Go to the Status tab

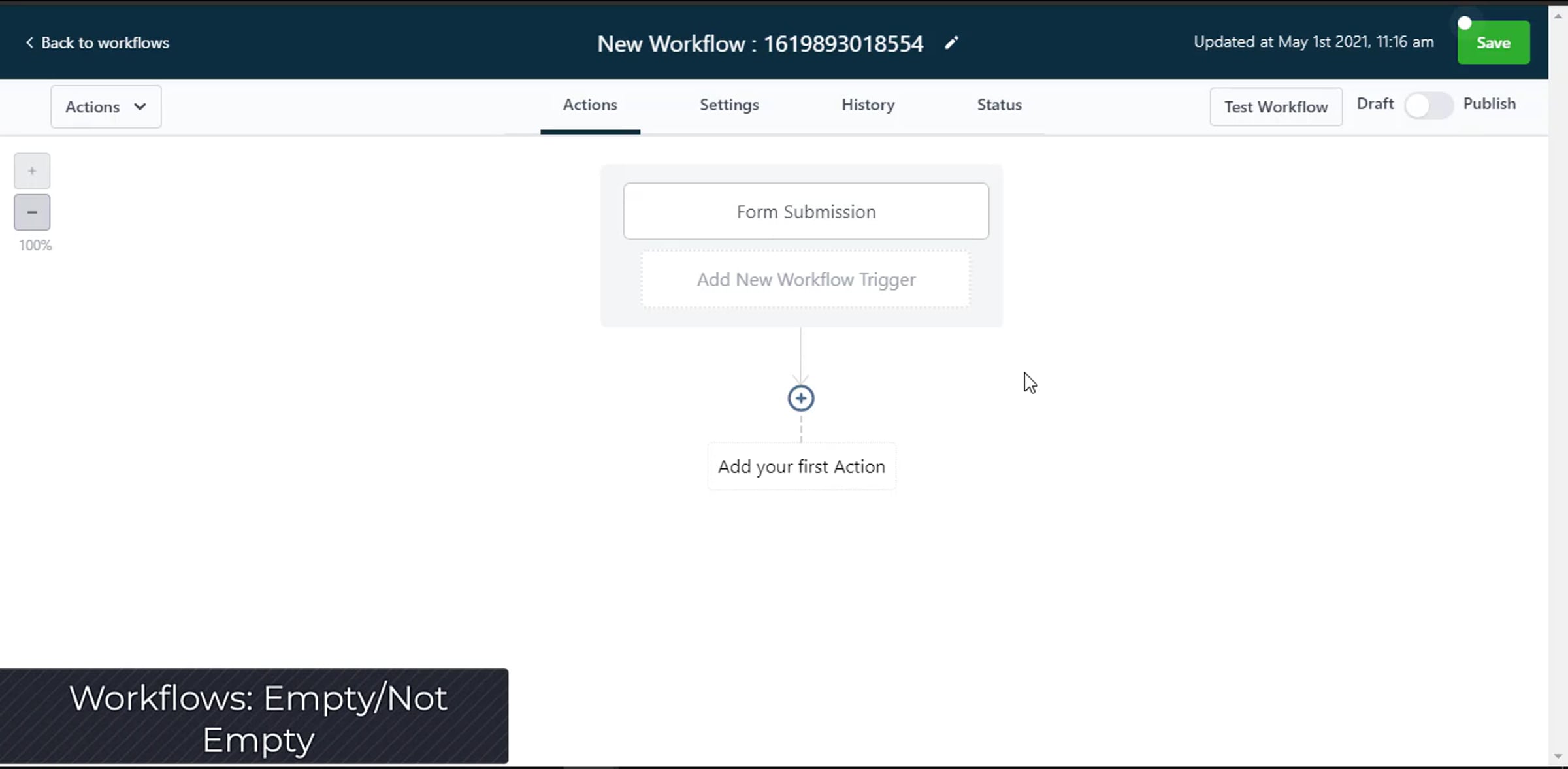pyautogui.click(x=999, y=105)
